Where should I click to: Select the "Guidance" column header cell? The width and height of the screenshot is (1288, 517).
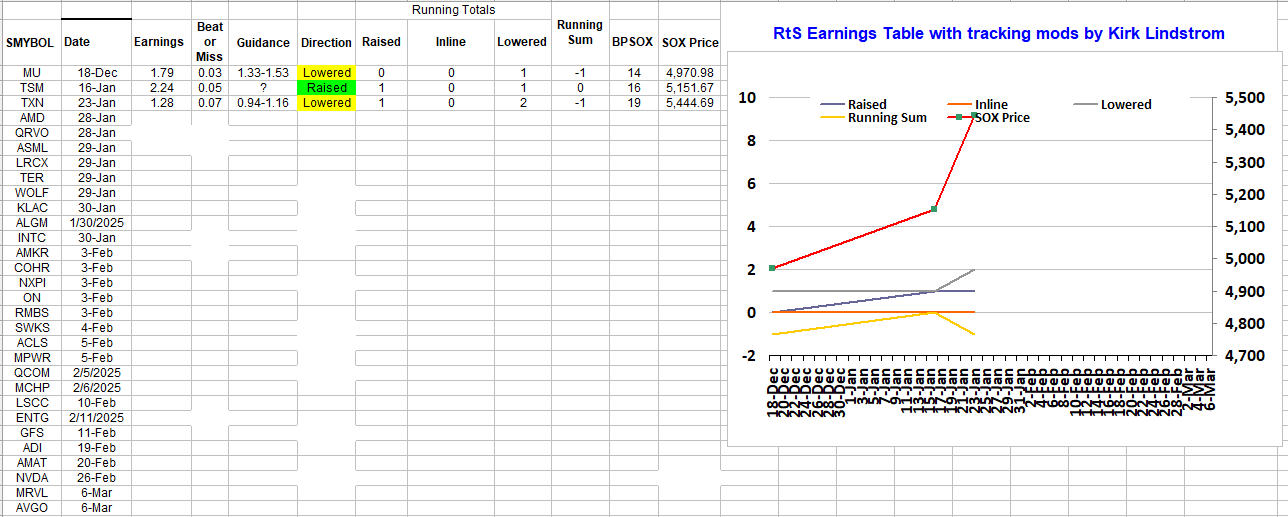[x=263, y=43]
